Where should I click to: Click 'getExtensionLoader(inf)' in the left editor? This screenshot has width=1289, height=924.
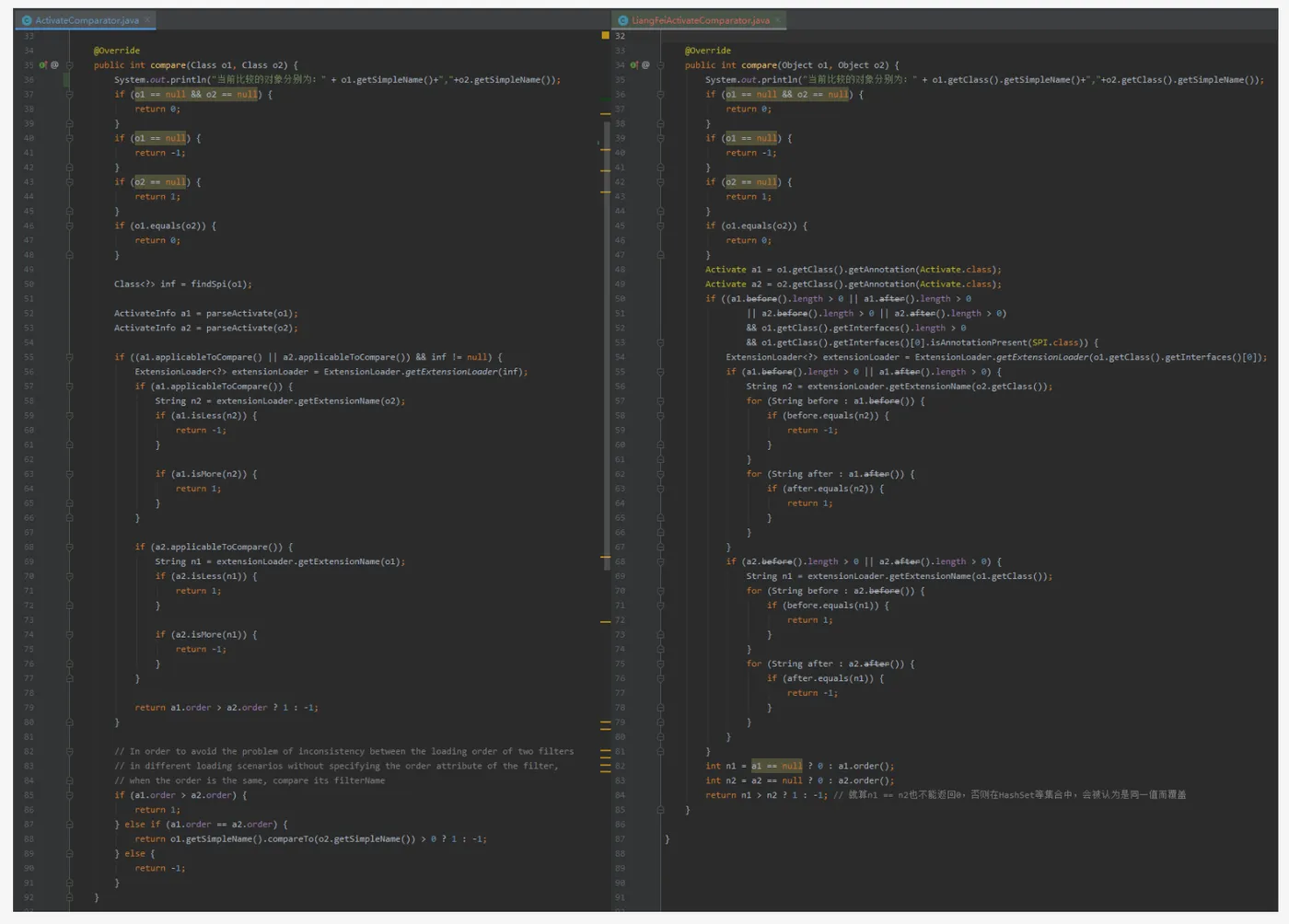point(466,372)
